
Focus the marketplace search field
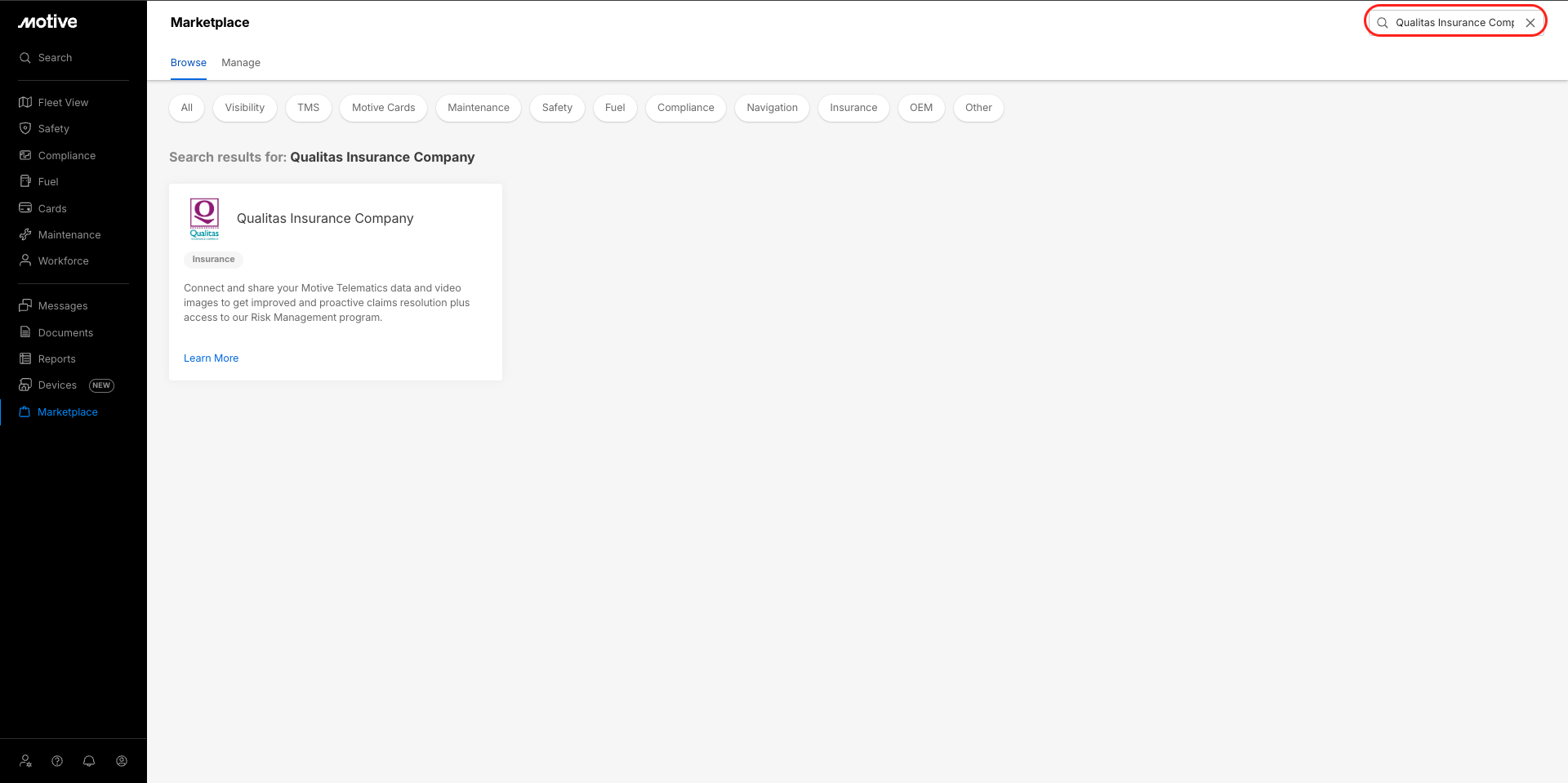pyautogui.click(x=1454, y=23)
